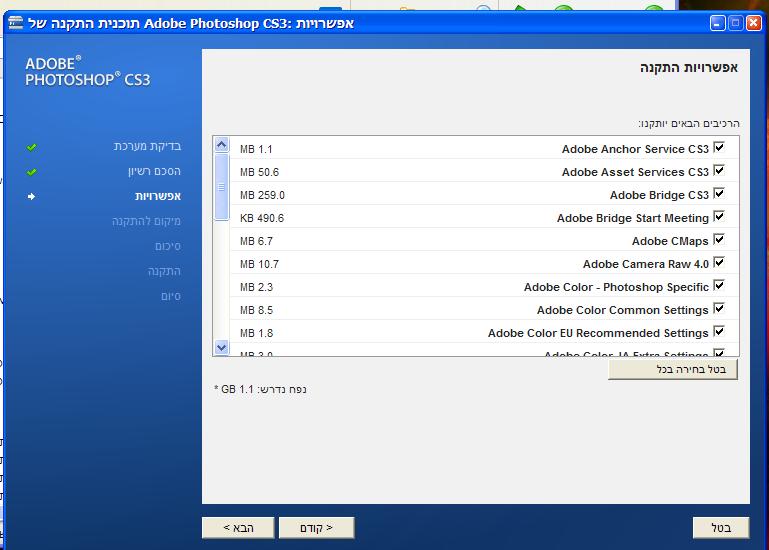The height and width of the screenshot is (550, 769).
Task: Click the בדיקת מערכת step label
Action: click(x=147, y=146)
